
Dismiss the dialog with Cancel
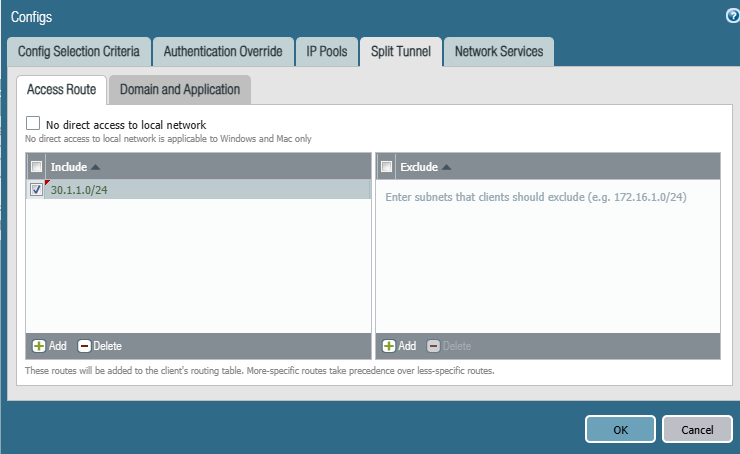tap(697, 429)
